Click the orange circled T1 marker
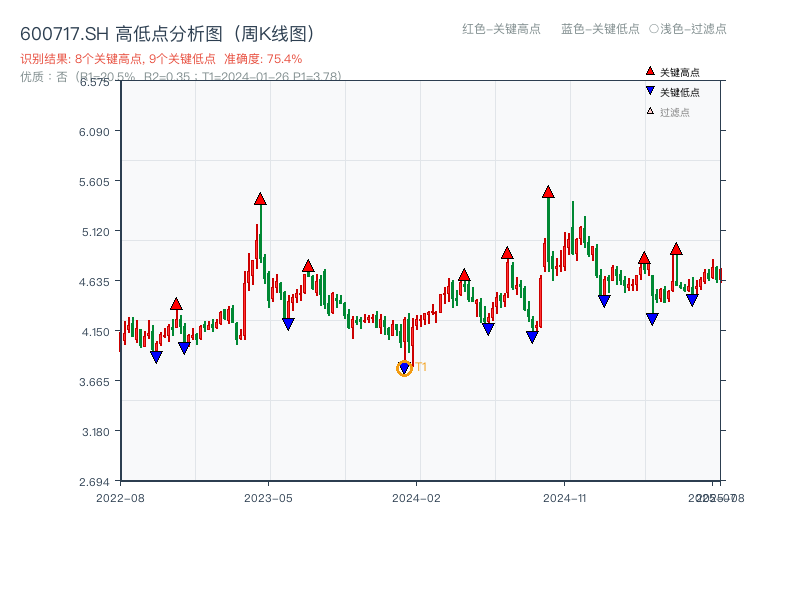Viewport: 800px width, 600px height. pyautogui.click(x=405, y=369)
